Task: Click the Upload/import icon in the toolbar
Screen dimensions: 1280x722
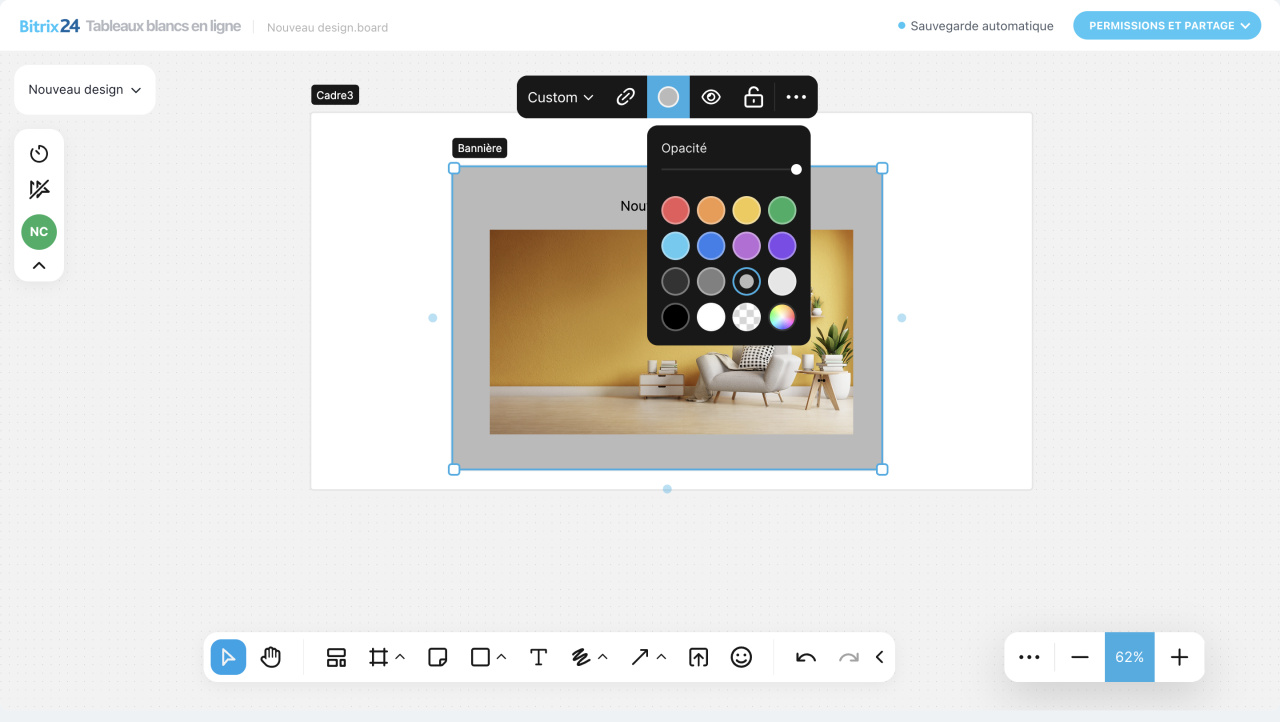Action: pos(698,657)
